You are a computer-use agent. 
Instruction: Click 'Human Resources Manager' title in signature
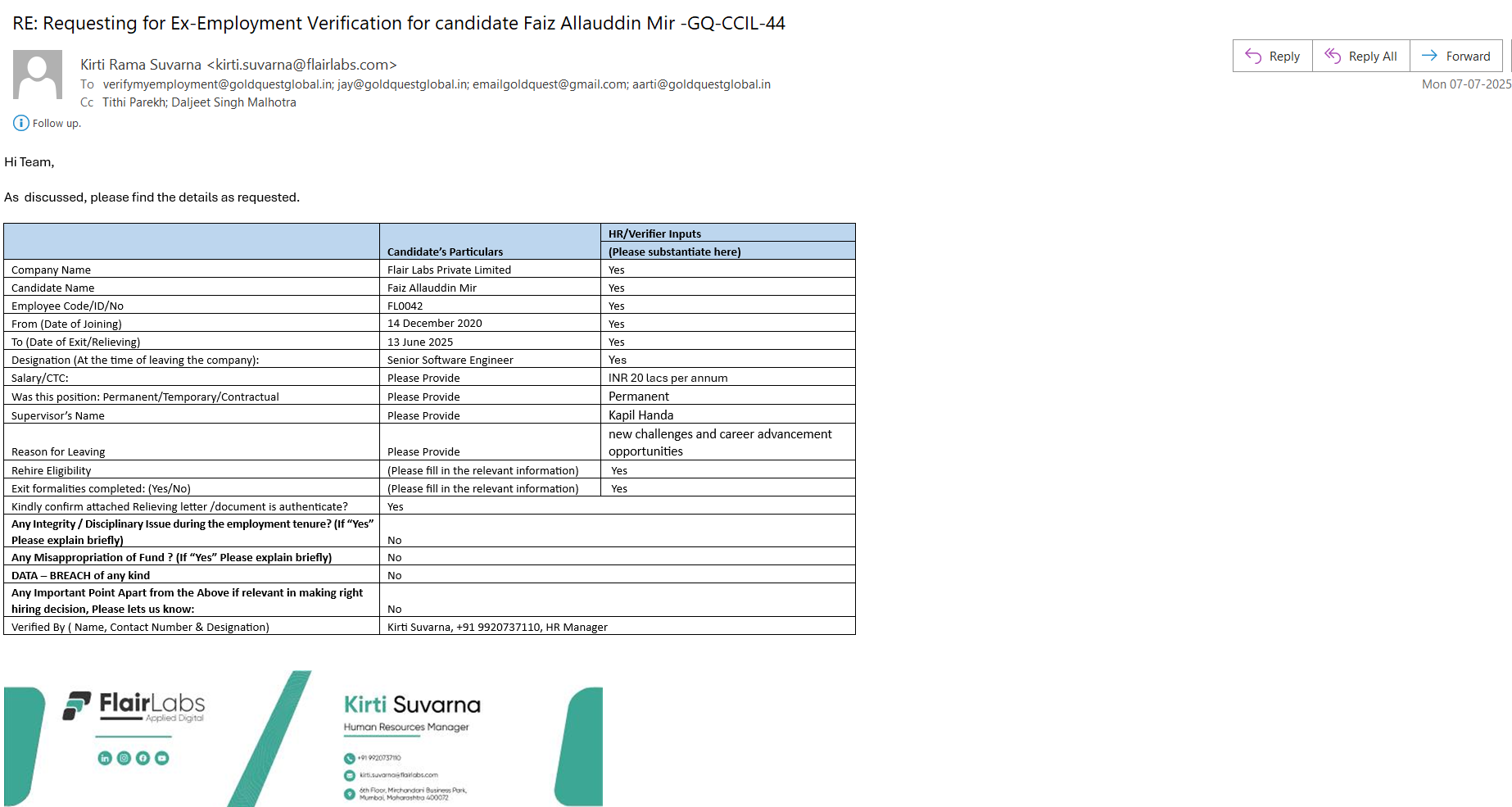coord(406,727)
